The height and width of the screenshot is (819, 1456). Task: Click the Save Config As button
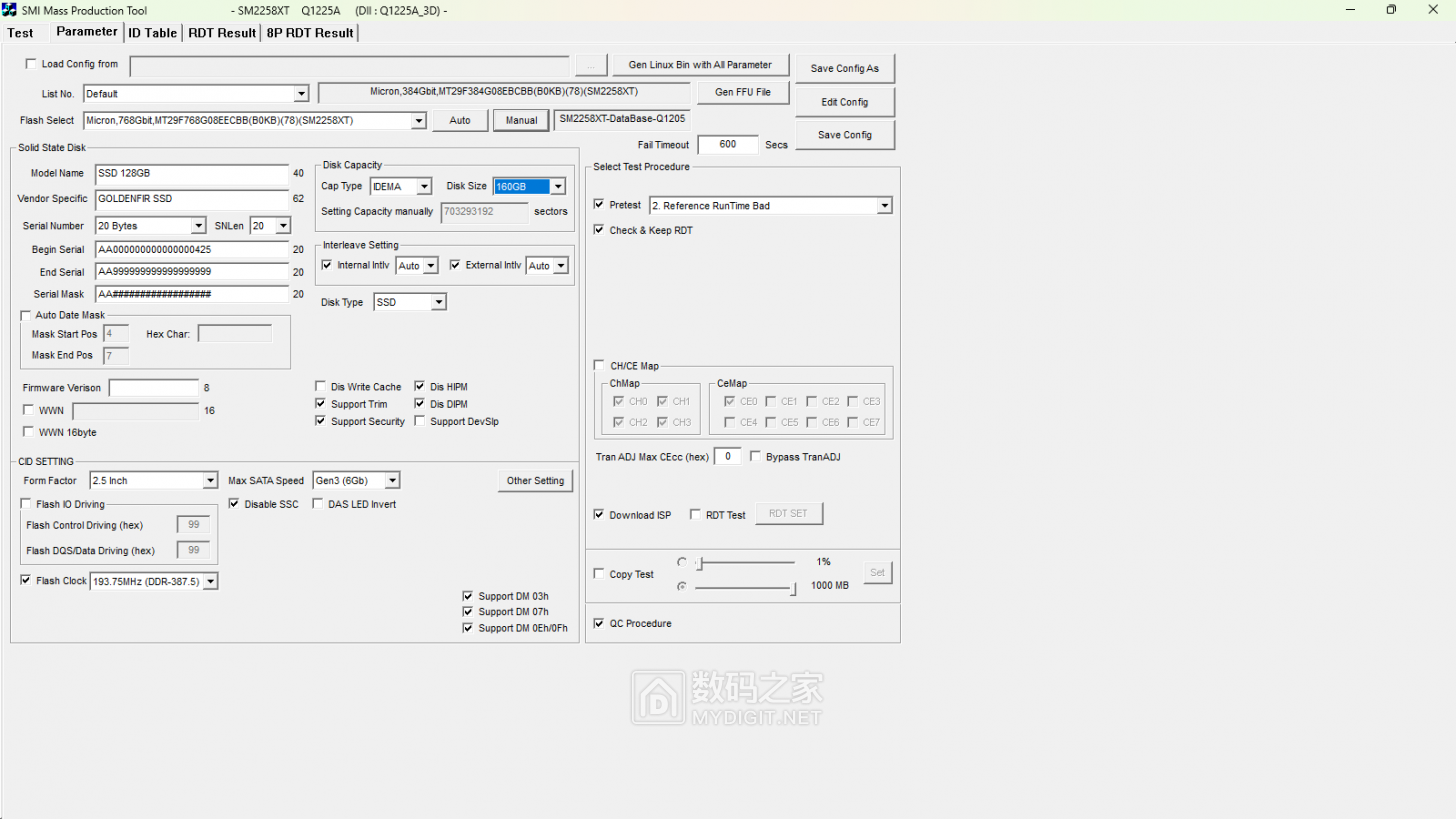coord(845,68)
